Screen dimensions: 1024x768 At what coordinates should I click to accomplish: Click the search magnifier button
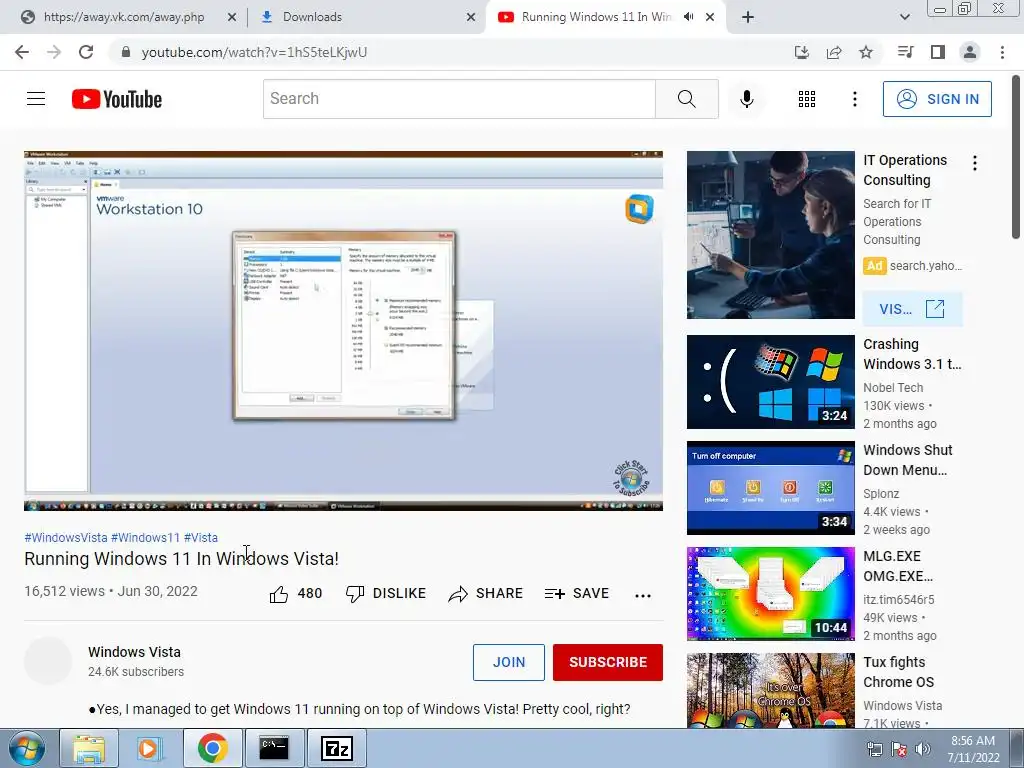(x=686, y=99)
